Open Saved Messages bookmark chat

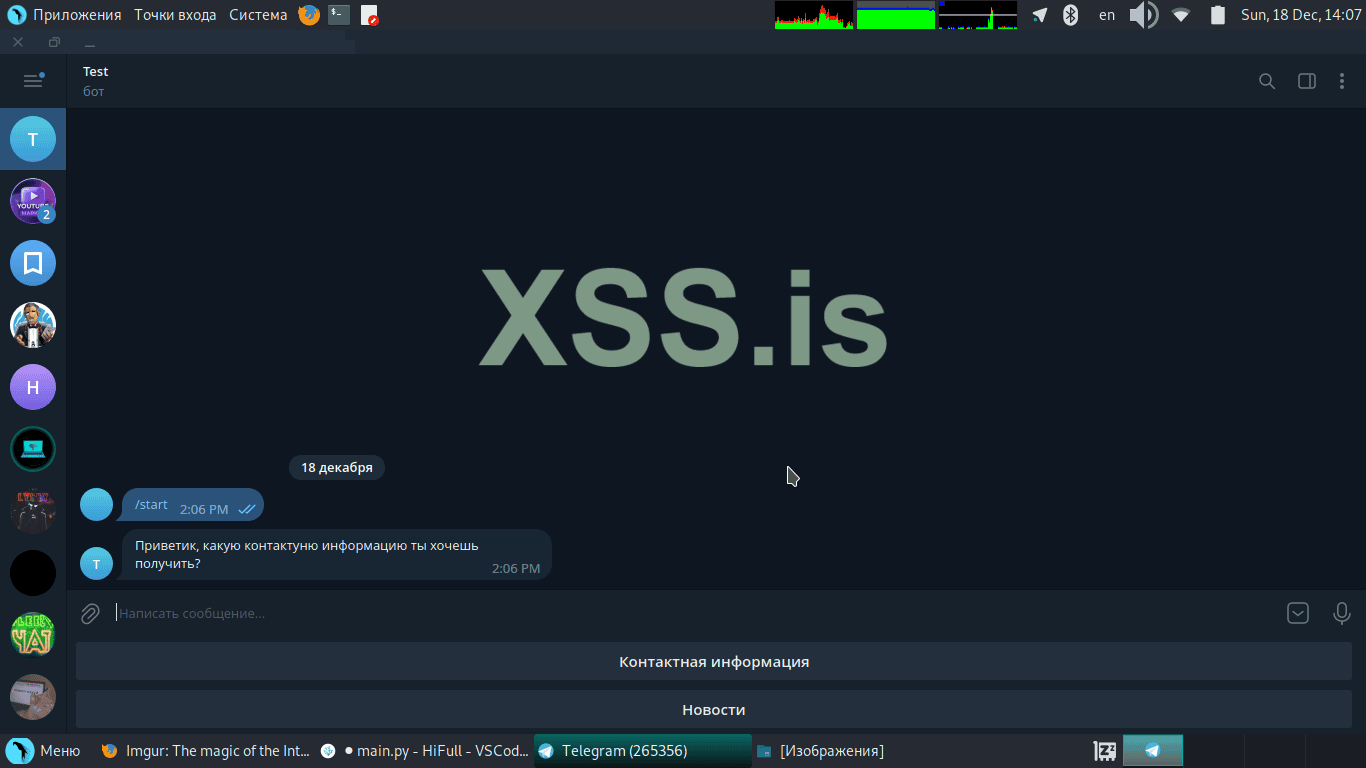pyautogui.click(x=33, y=263)
